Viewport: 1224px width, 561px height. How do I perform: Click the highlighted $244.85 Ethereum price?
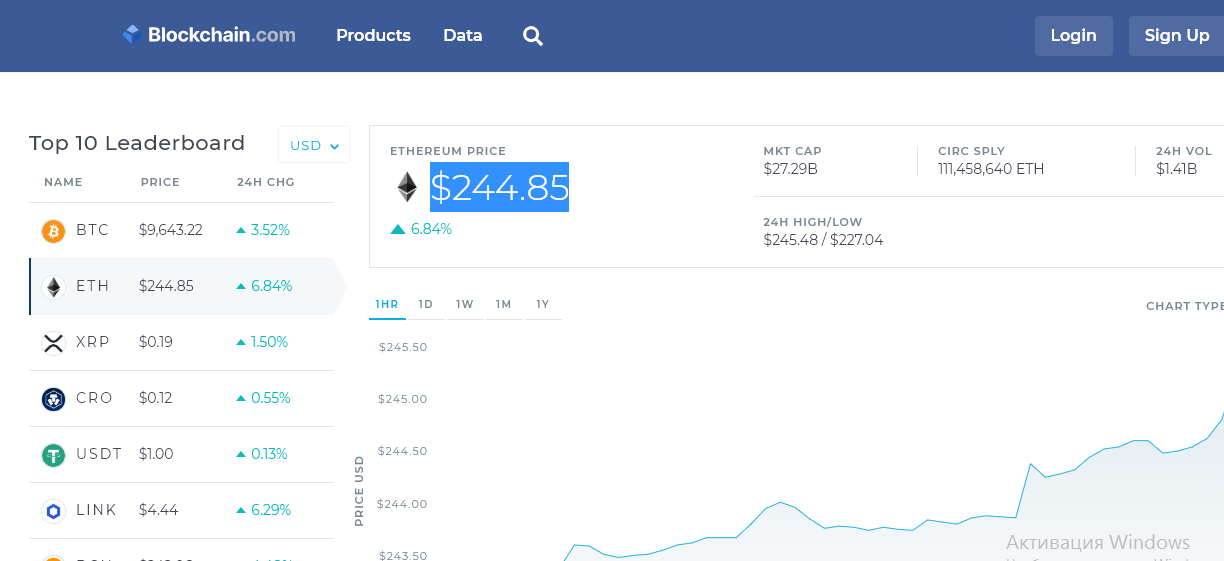pyautogui.click(x=499, y=187)
